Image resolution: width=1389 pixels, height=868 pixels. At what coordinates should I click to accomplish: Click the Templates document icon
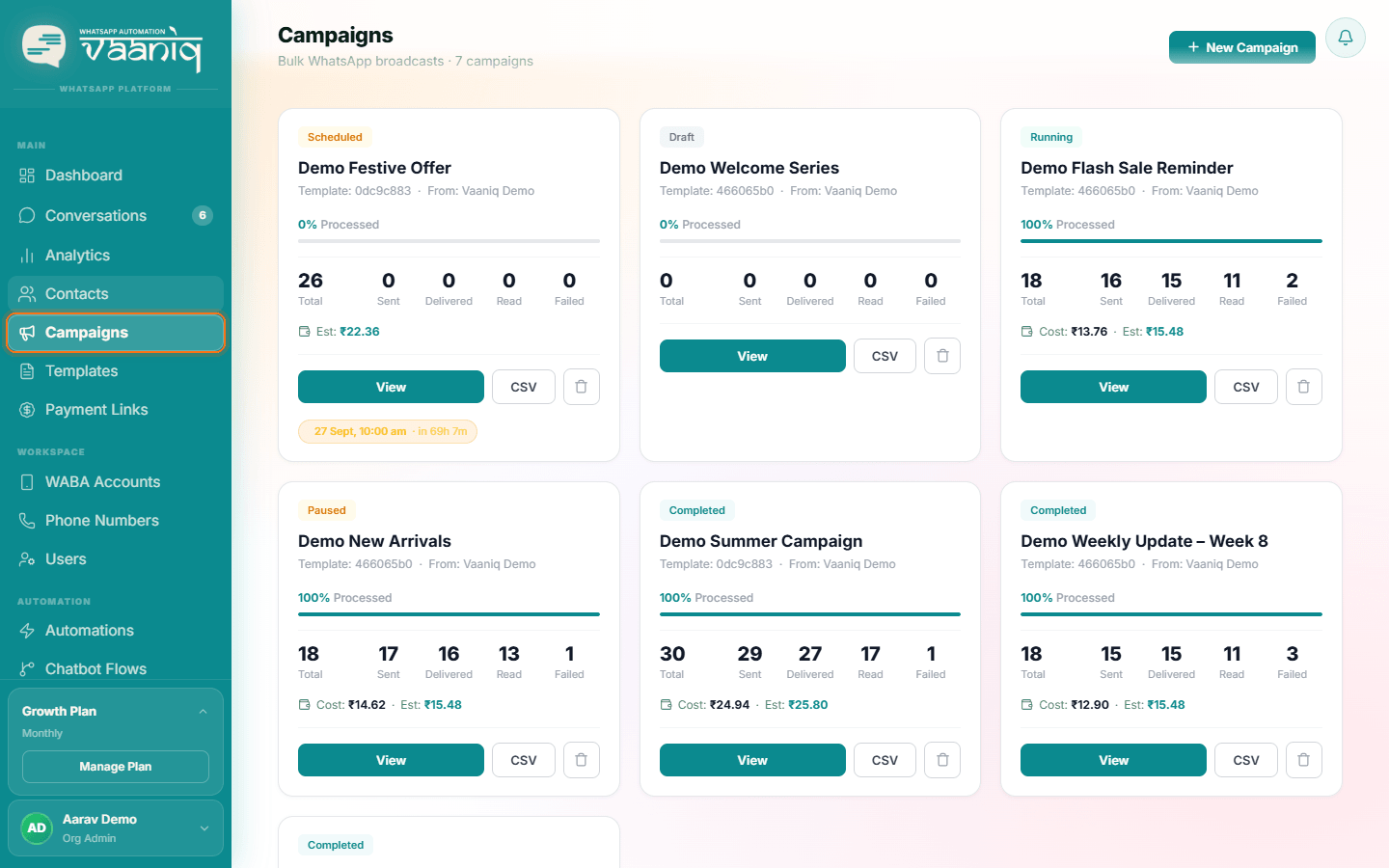(x=27, y=371)
